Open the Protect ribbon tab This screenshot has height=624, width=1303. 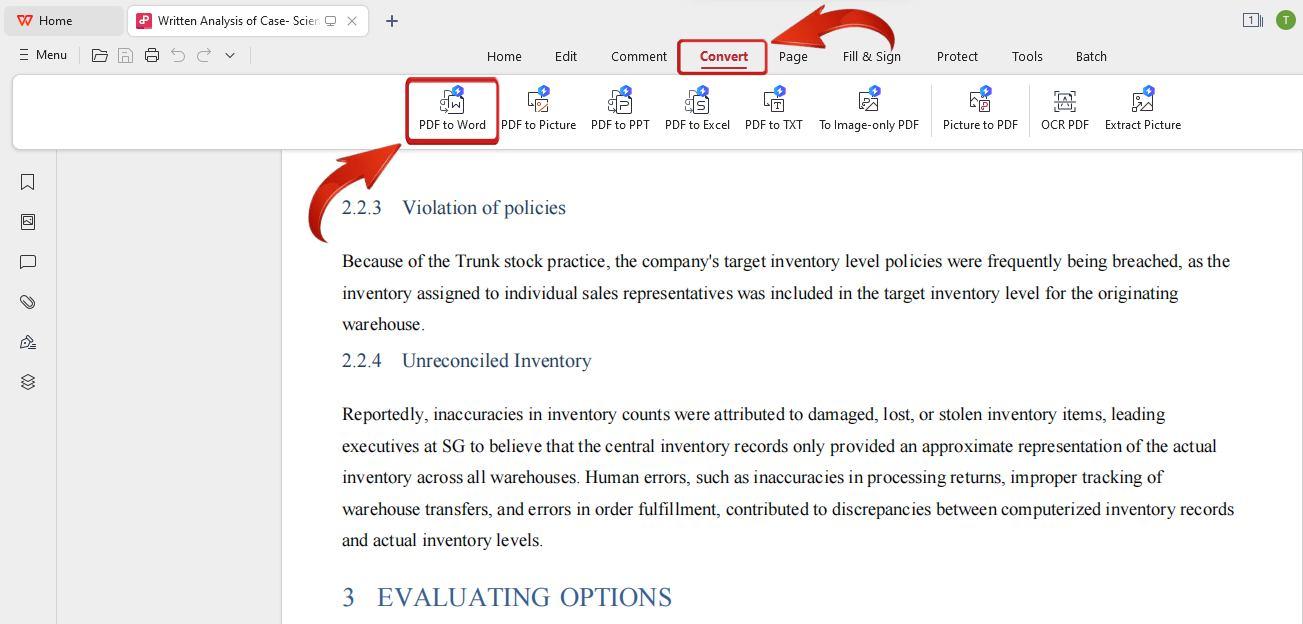(x=957, y=57)
